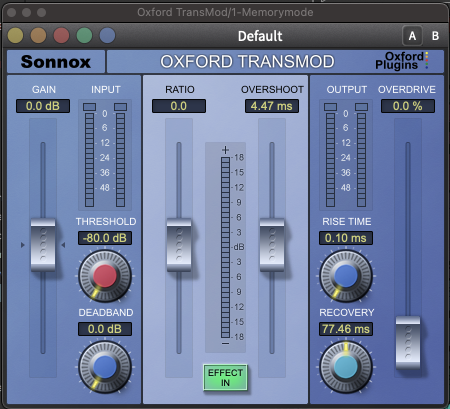The width and height of the screenshot is (450, 409).
Task: Click the GAIN fader handle
Action: click(x=43, y=245)
